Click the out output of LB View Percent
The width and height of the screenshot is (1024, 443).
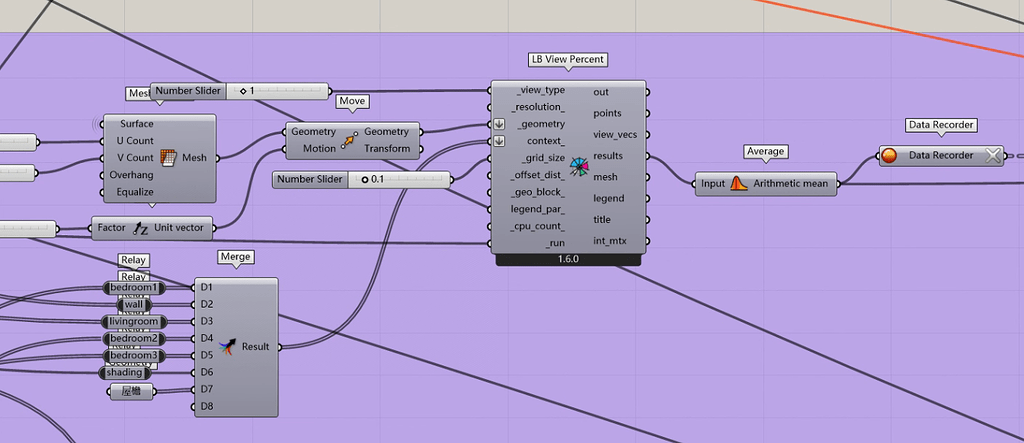(601, 92)
